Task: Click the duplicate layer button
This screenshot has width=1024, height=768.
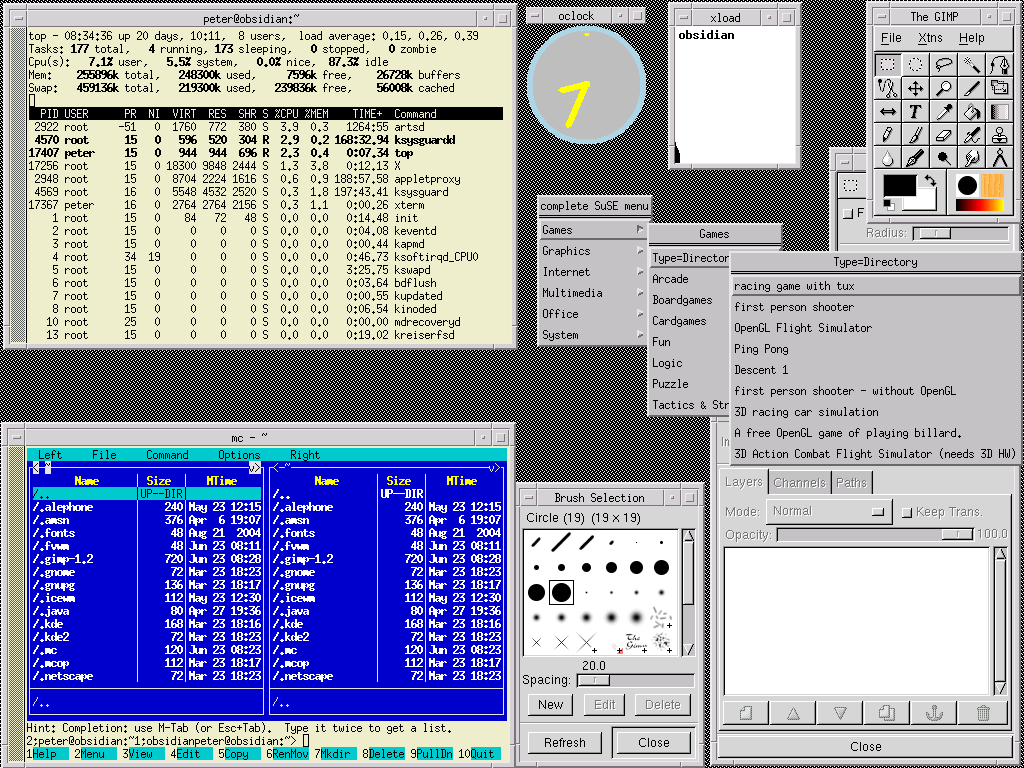Action: (x=888, y=712)
